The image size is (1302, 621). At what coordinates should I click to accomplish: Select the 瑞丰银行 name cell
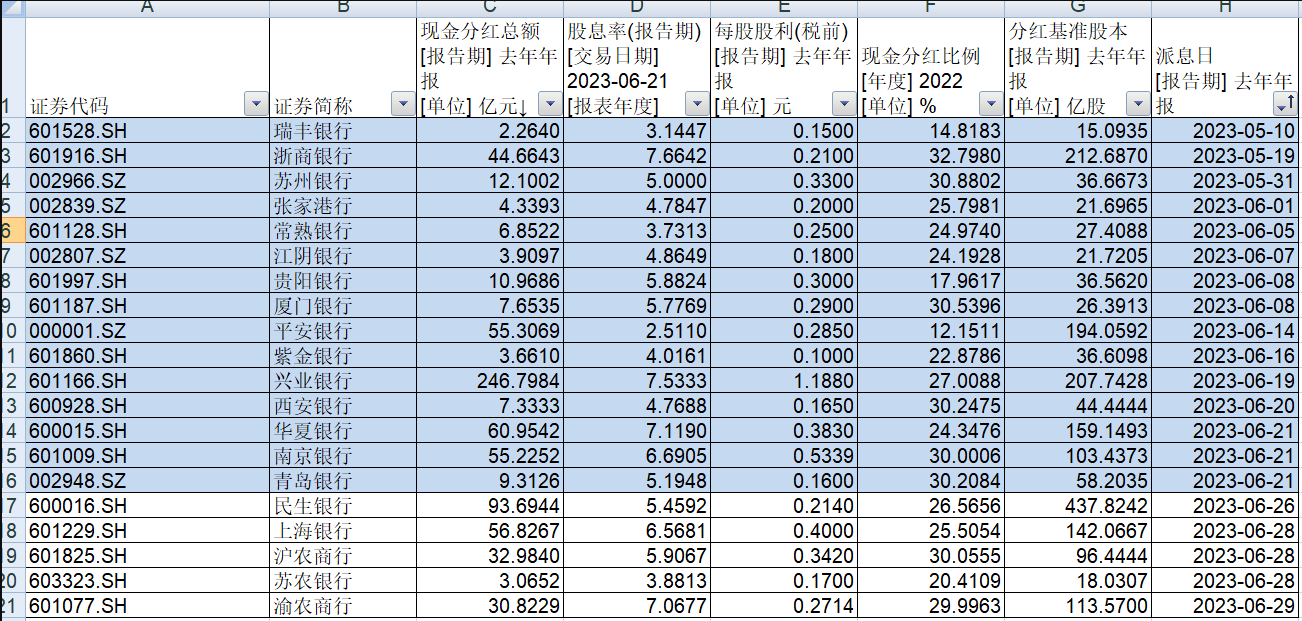pos(343,130)
